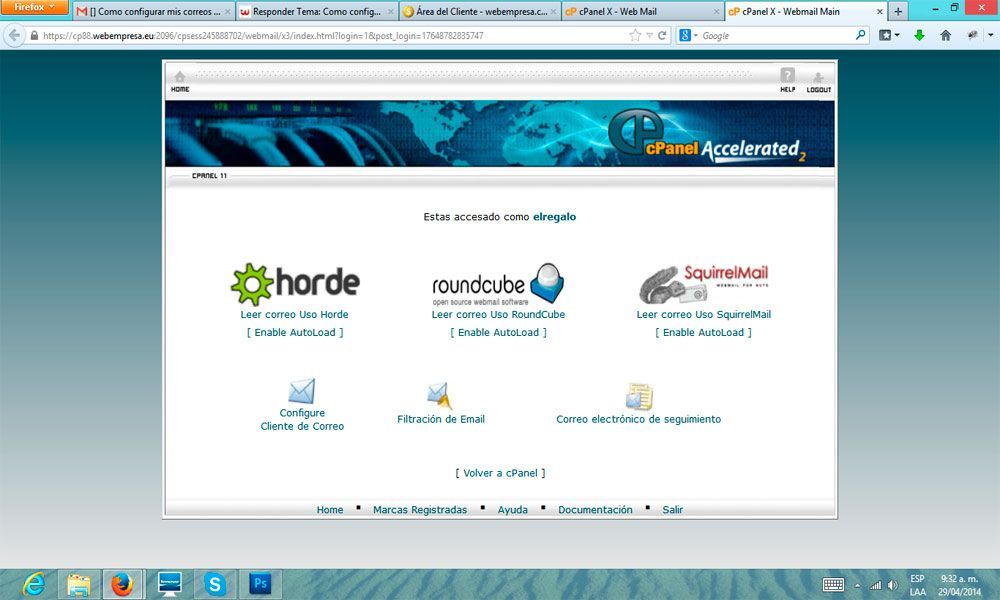Open a new browser tab with plus button

(898, 11)
